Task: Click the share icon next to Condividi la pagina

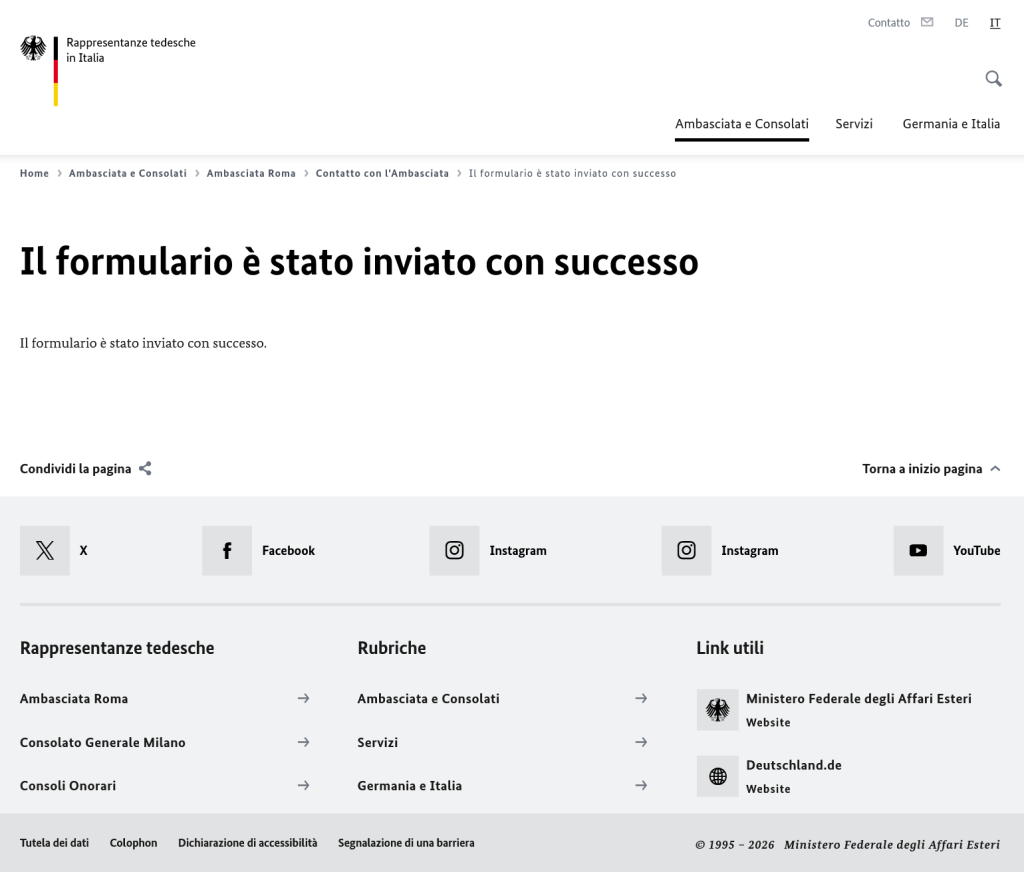Action: pyautogui.click(x=145, y=468)
